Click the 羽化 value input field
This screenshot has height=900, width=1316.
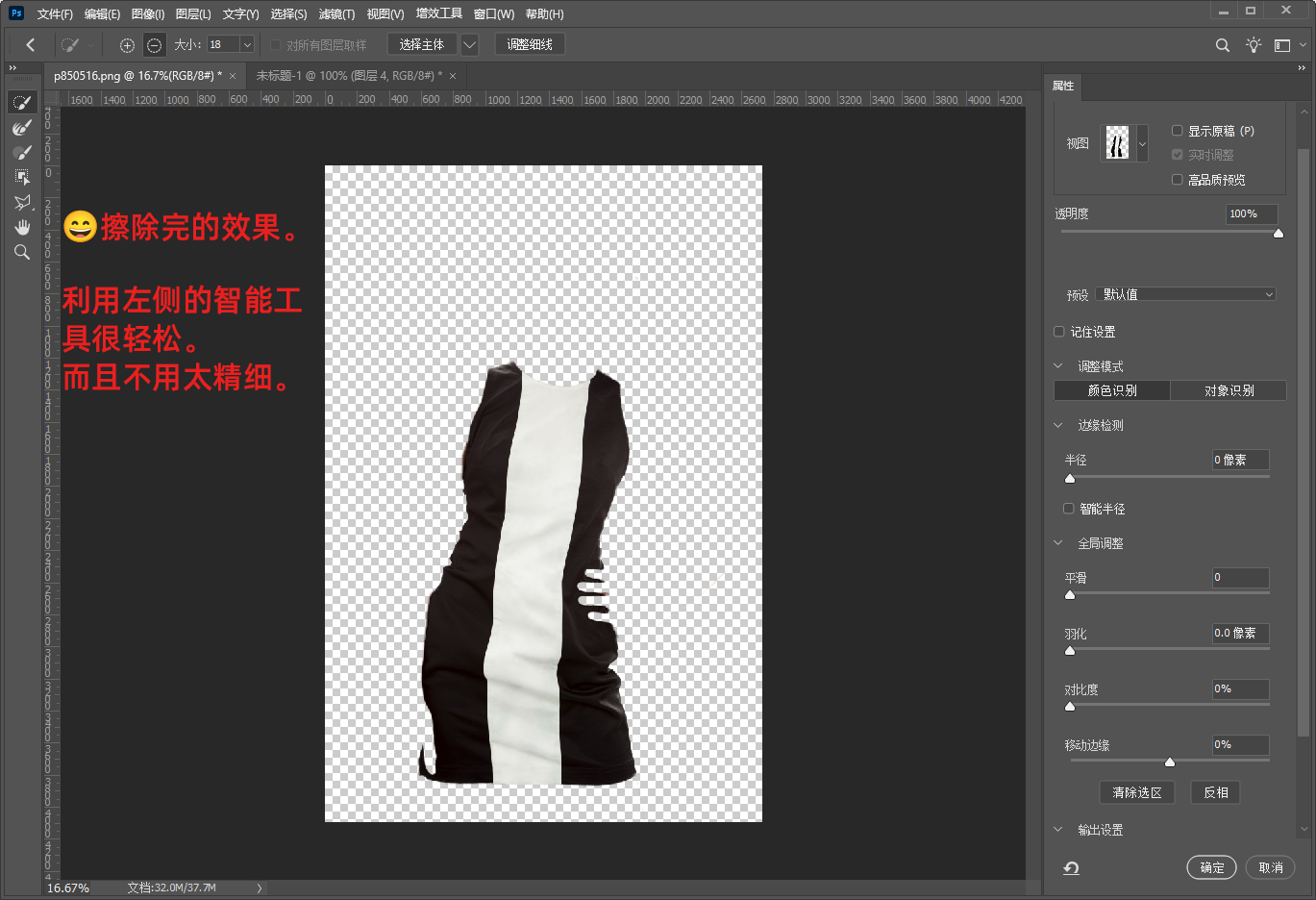click(x=1239, y=634)
